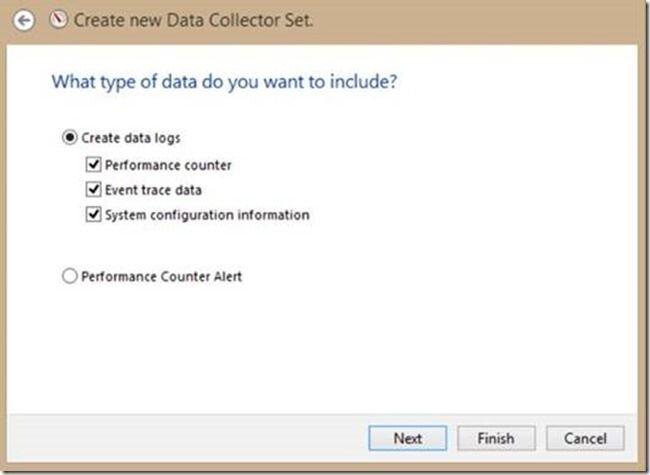Select the Create data logs radio button

(x=70, y=137)
